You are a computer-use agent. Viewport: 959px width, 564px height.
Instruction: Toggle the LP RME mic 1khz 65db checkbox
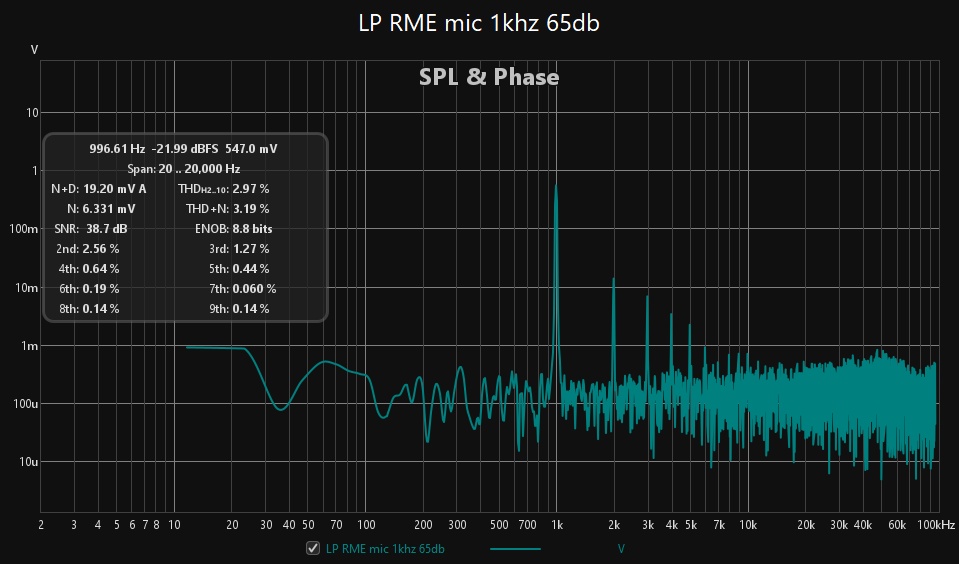(x=313, y=548)
